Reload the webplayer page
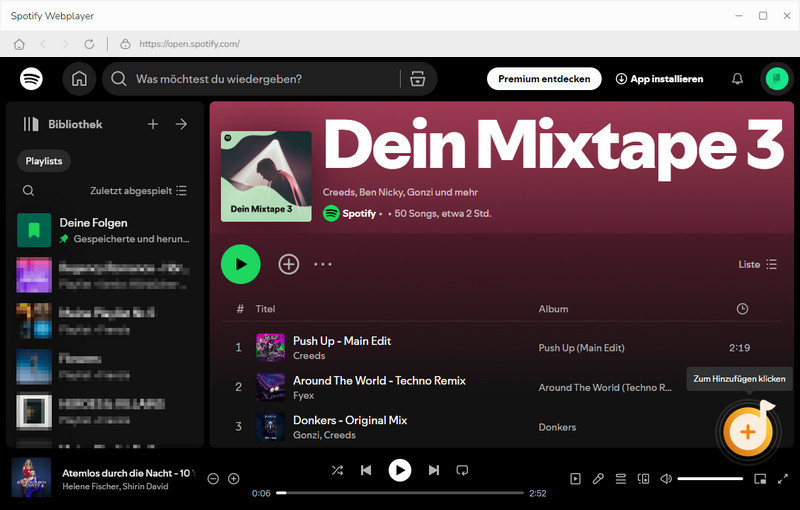 coord(89,44)
